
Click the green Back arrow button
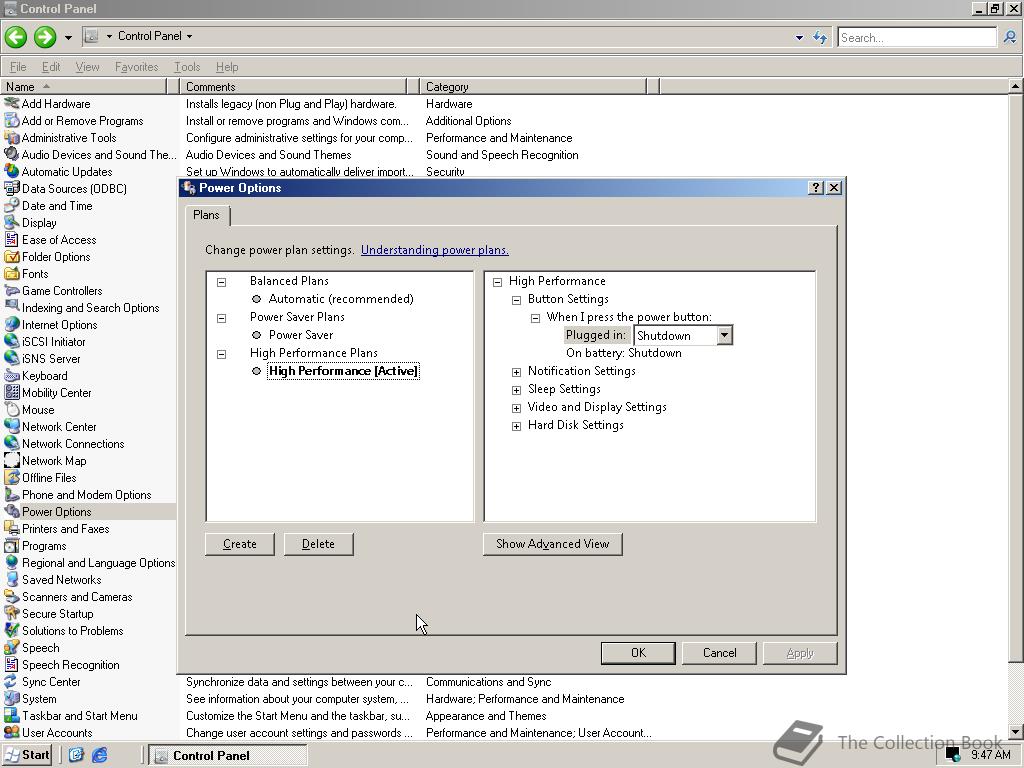[16, 37]
